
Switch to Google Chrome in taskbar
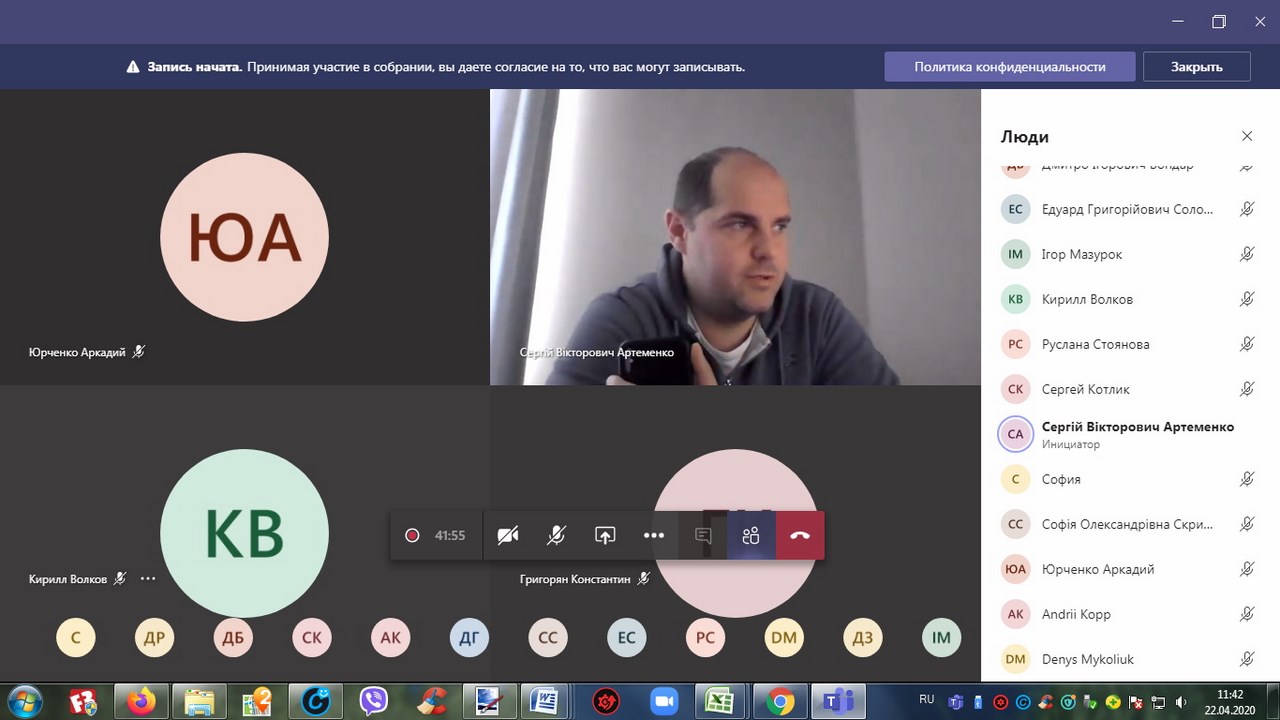pos(780,702)
